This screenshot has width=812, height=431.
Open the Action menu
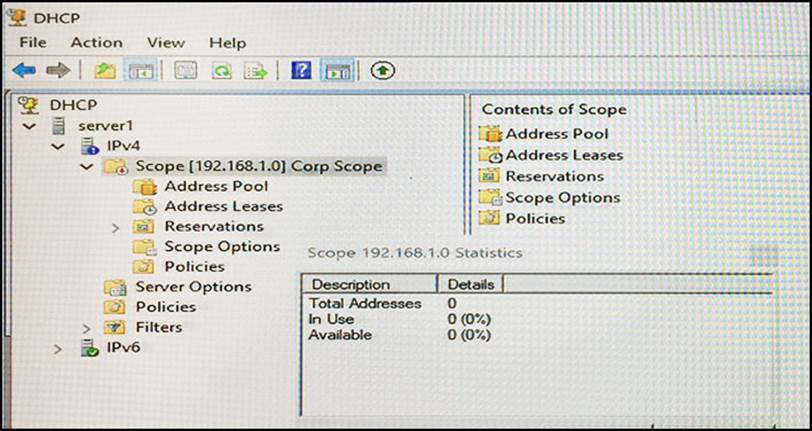pyautogui.click(x=96, y=43)
